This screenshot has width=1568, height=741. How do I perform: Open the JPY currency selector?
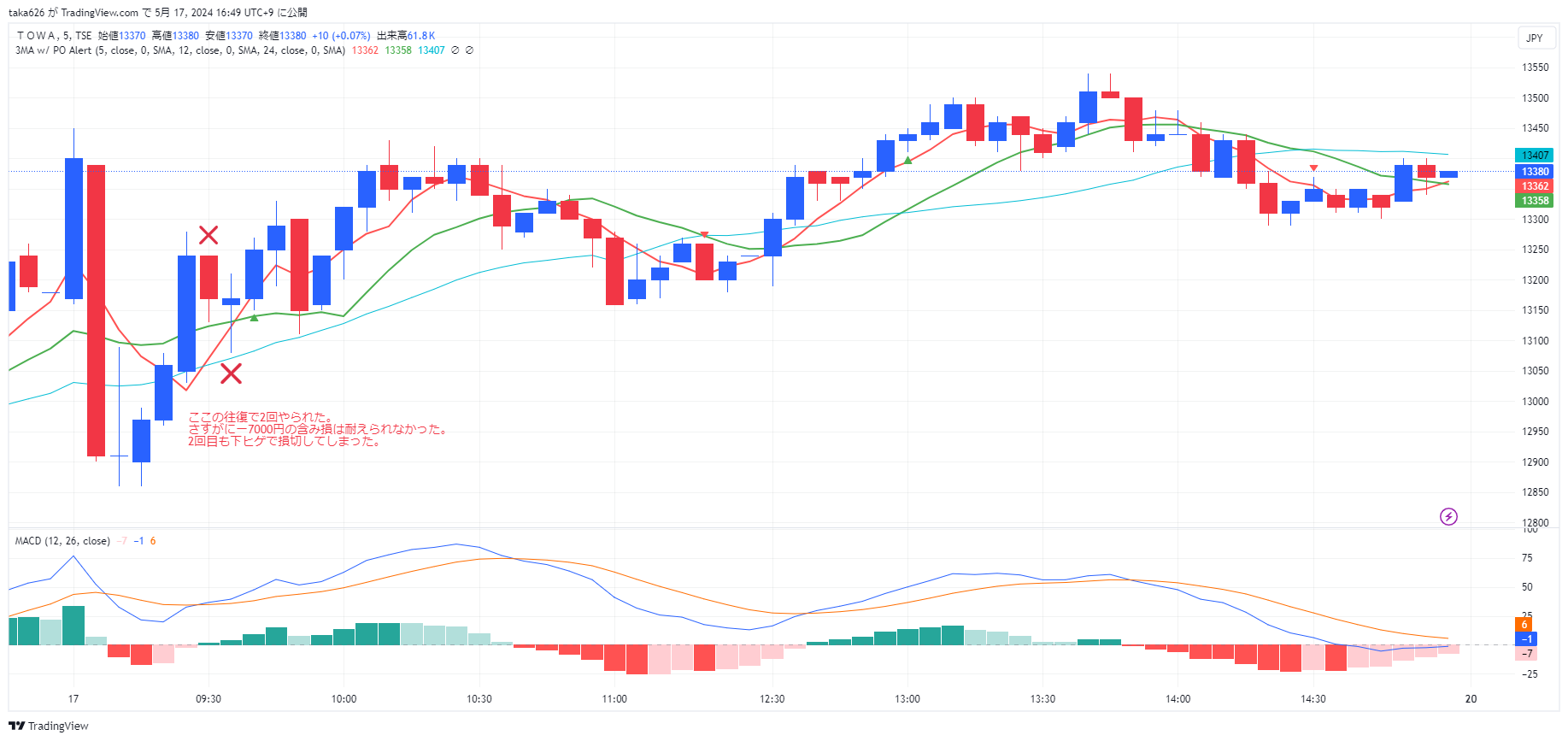coord(1535,38)
